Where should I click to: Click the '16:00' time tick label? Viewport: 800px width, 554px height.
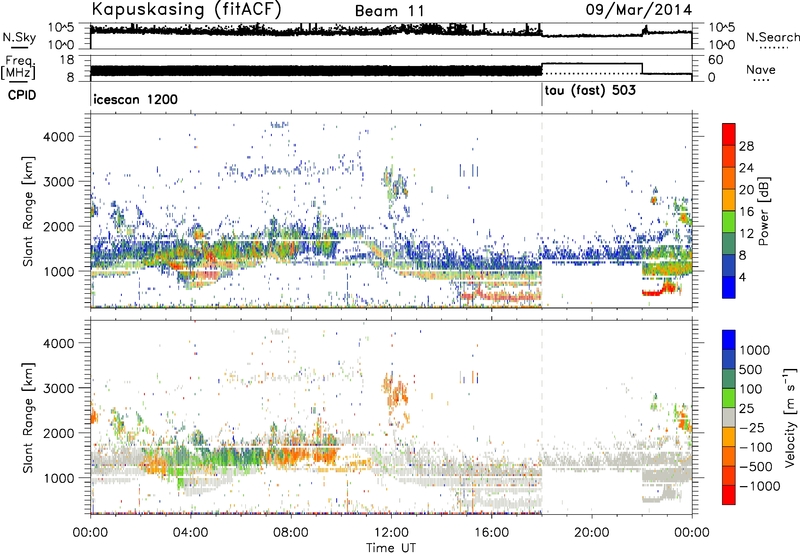point(491,533)
